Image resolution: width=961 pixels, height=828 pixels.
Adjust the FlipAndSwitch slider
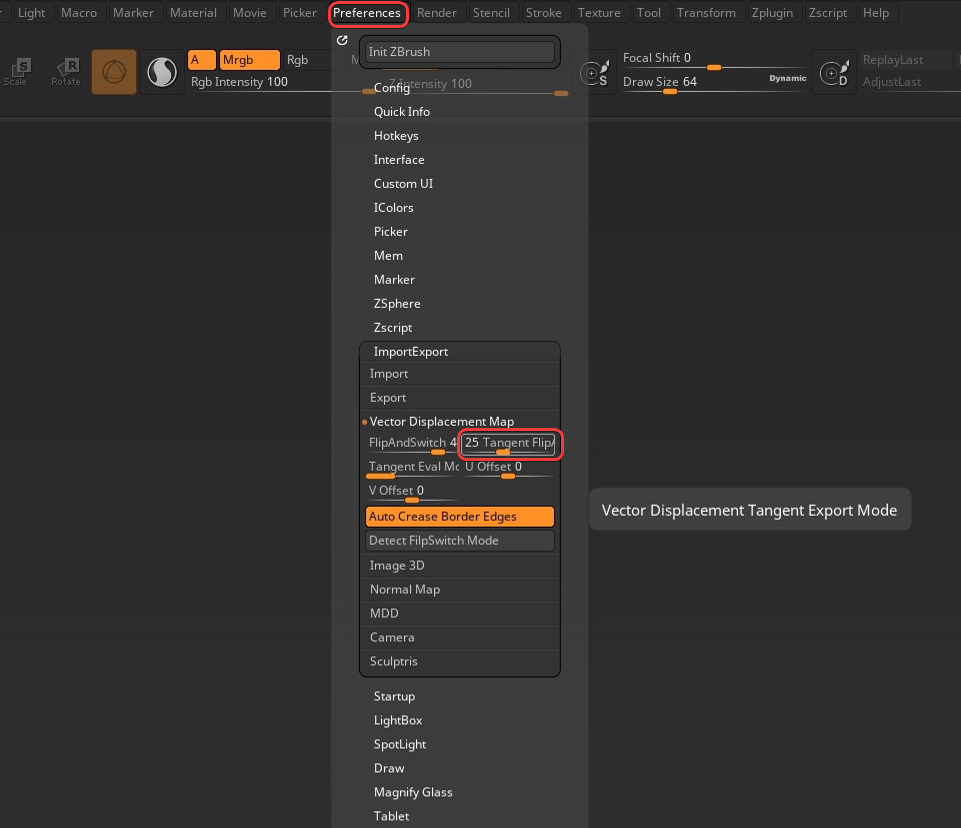pyautogui.click(x=412, y=444)
